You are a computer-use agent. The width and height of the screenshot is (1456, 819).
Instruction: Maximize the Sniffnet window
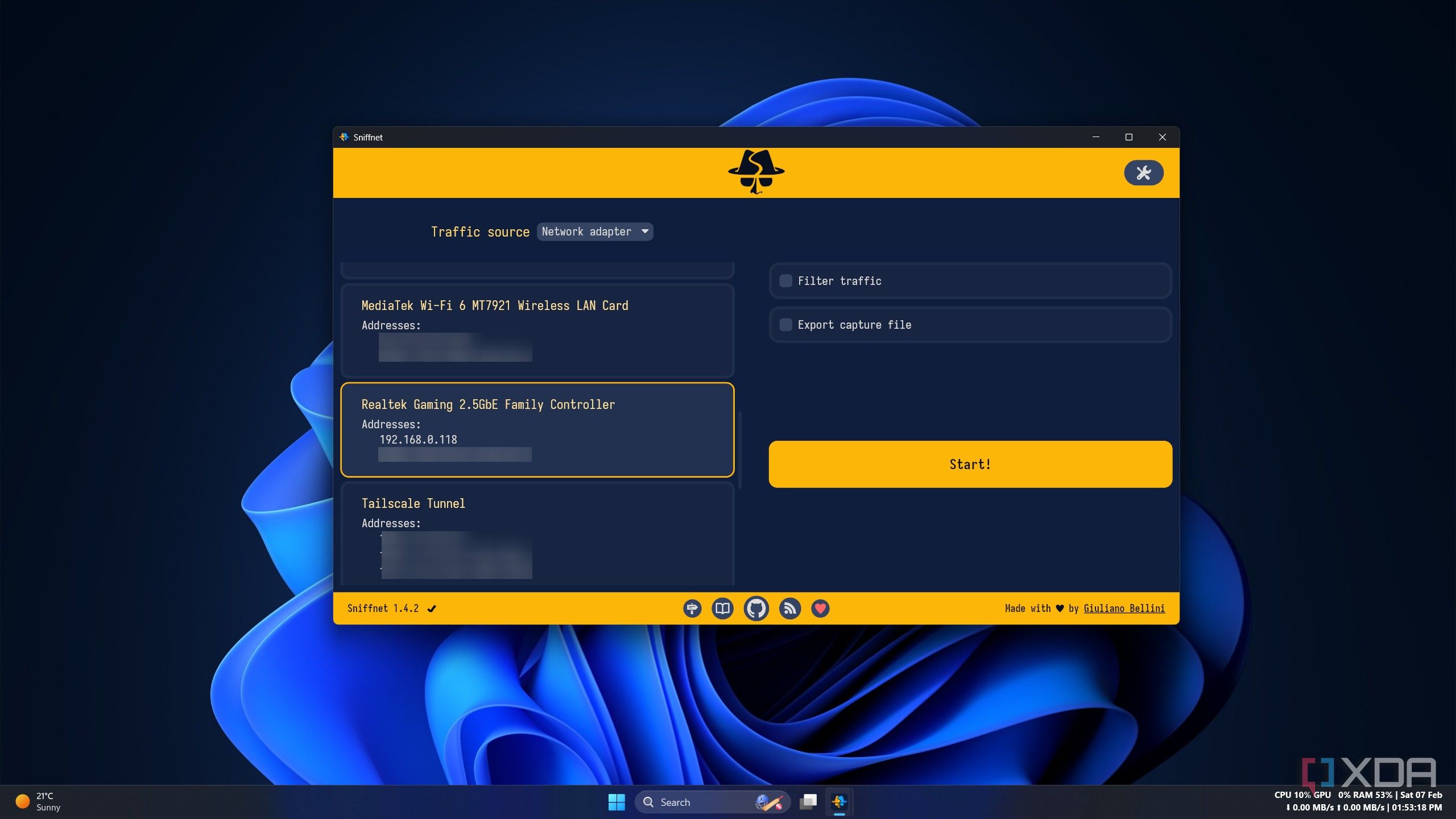[x=1129, y=137]
